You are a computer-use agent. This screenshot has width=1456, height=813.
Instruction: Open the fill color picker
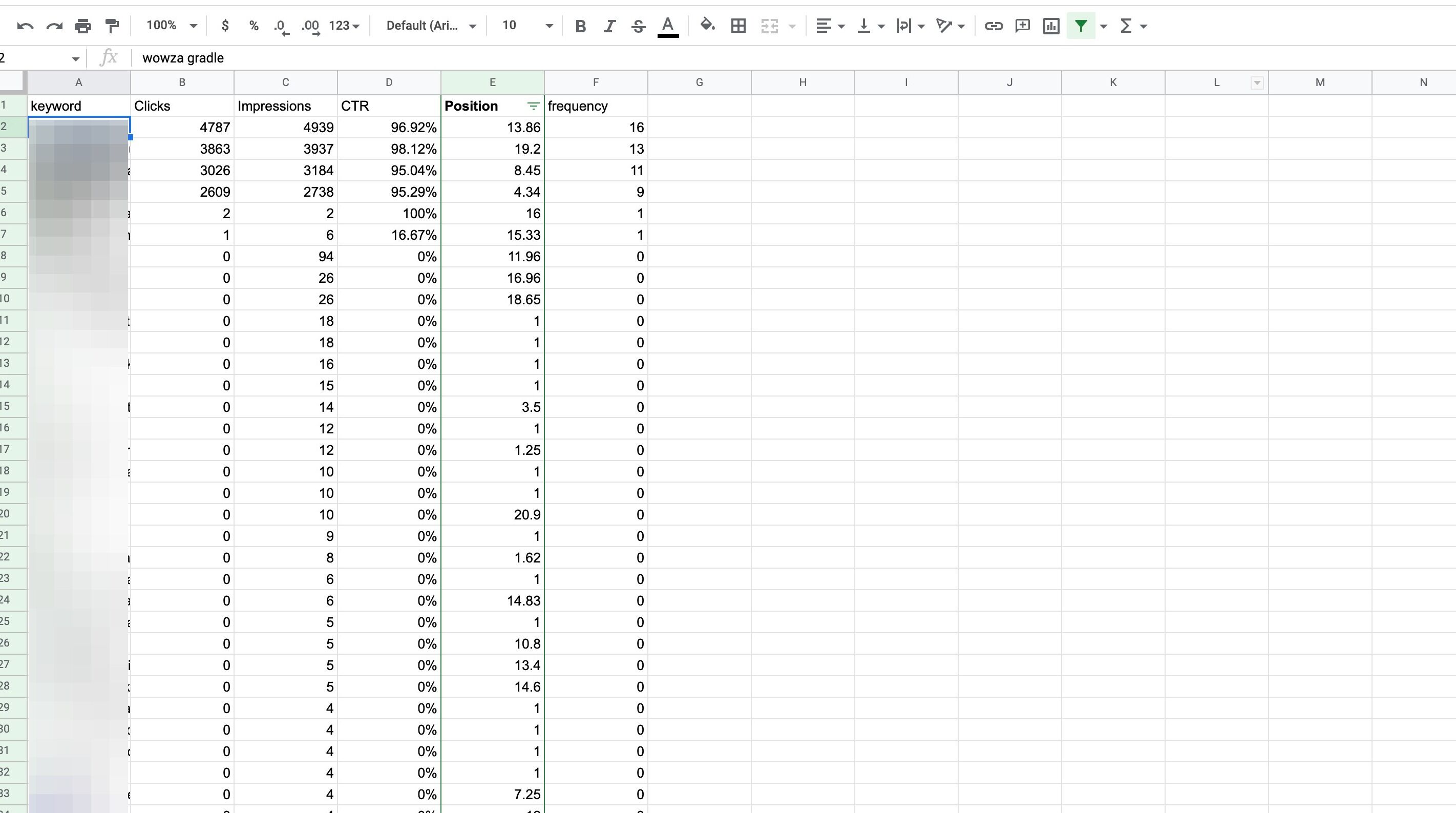coord(707,26)
